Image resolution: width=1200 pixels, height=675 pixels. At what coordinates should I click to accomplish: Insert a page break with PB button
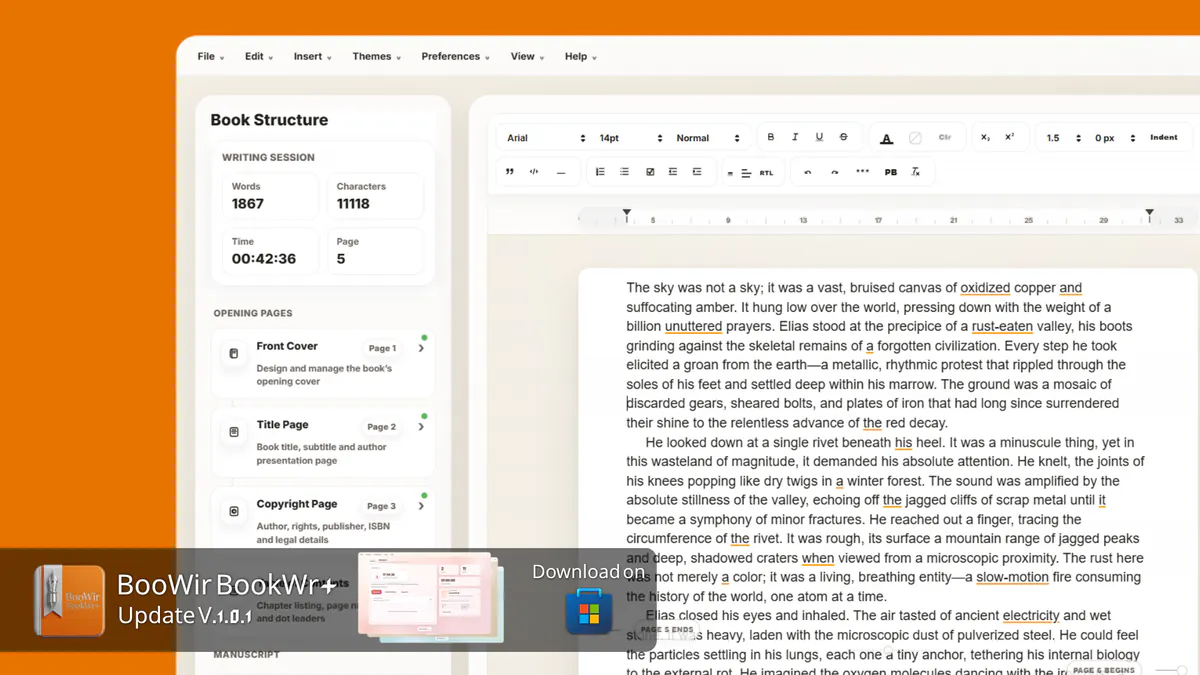pos(890,172)
